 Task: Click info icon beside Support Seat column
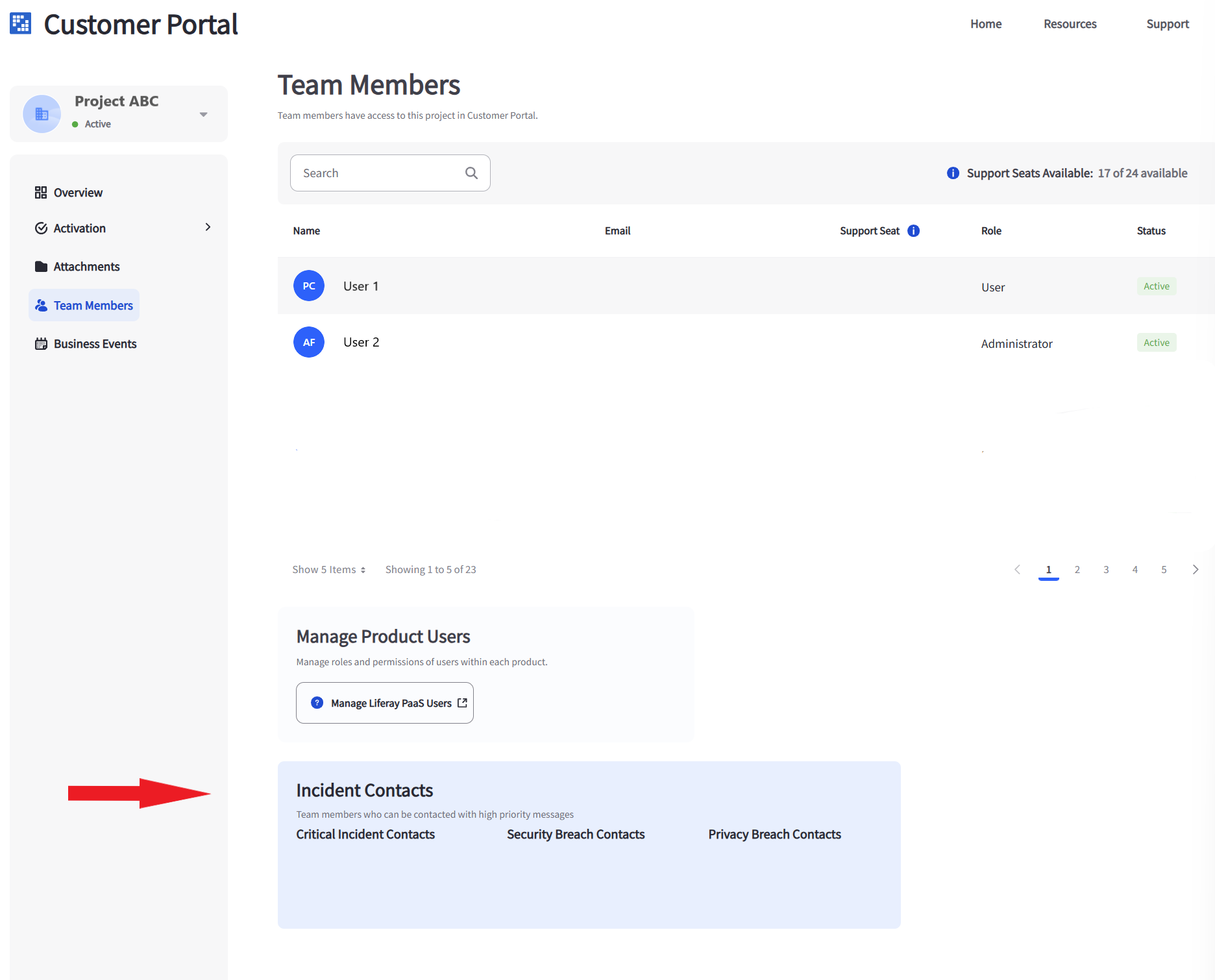point(913,231)
